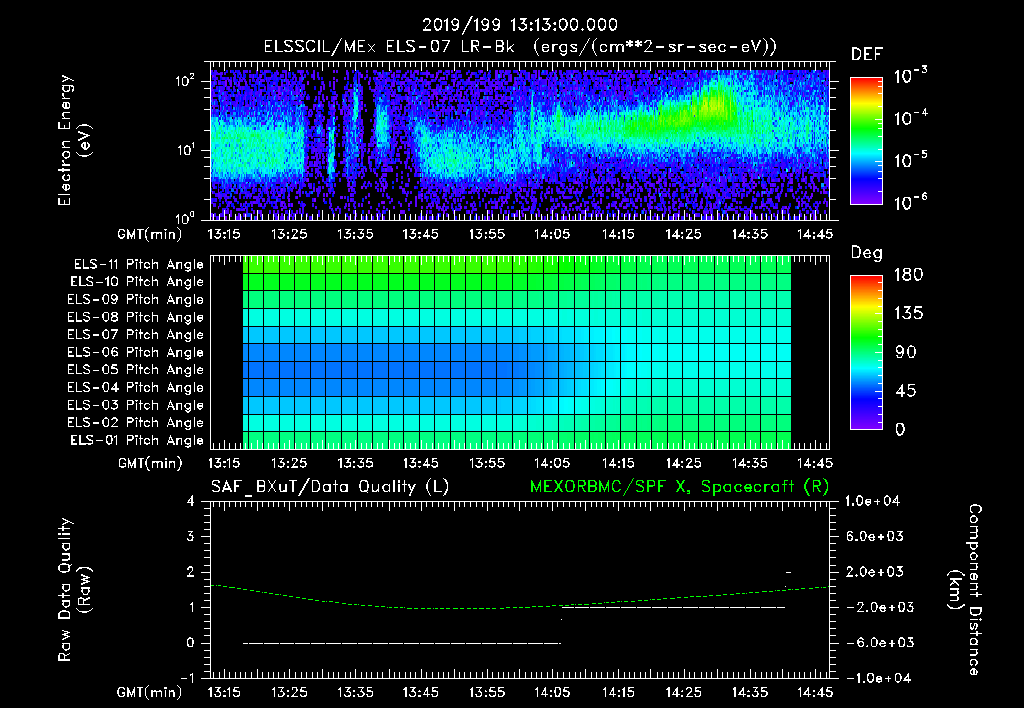The image size is (1024, 708).
Task: Click the ELS-08 Pitch Angle row label
Action: [x=135, y=317]
